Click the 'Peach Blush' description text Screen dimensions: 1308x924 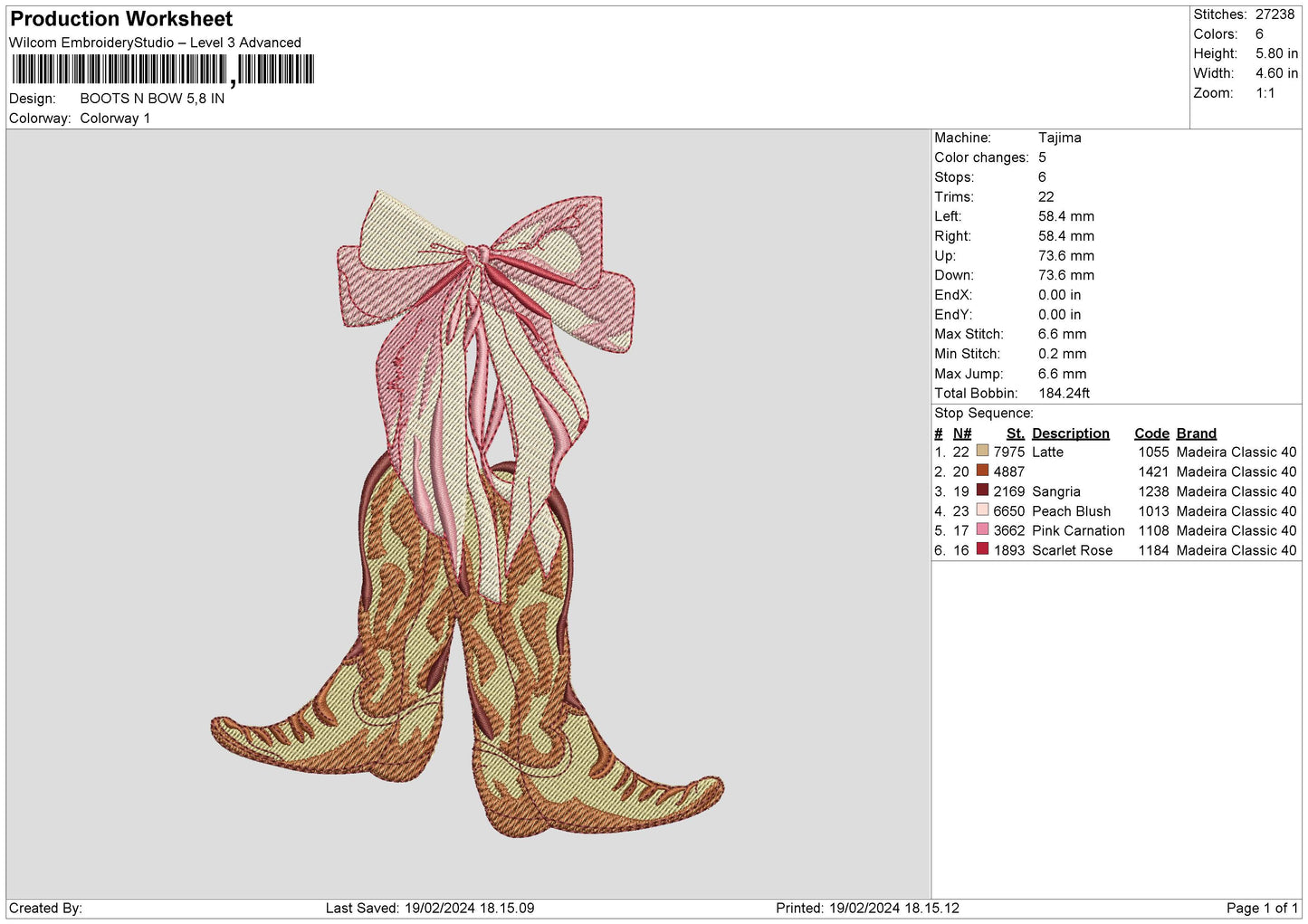pyautogui.click(x=1071, y=511)
